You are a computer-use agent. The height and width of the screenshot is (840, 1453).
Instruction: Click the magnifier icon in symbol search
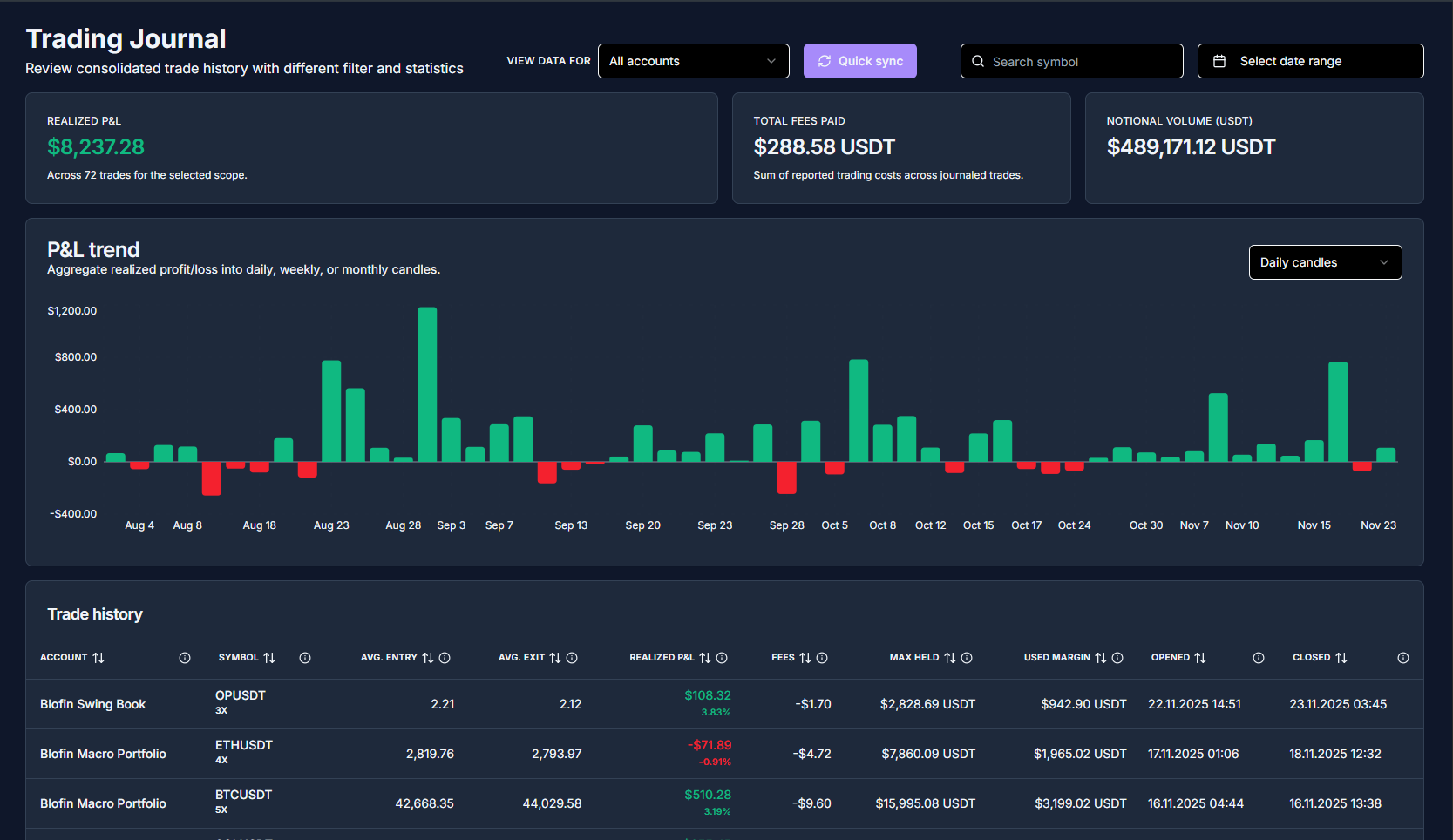pos(977,61)
